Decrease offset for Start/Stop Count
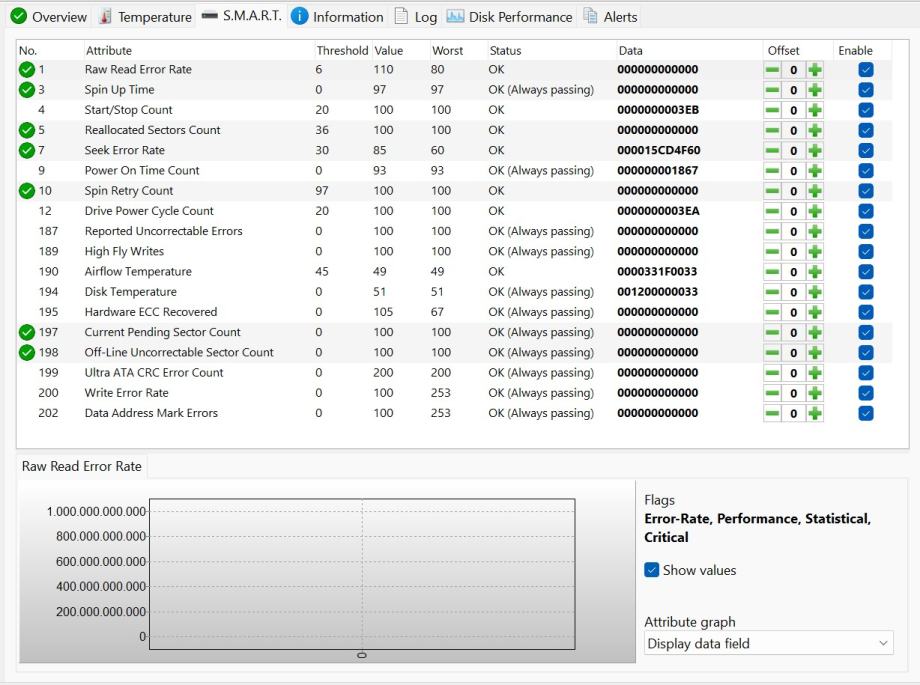 click(x=772, y=110)
